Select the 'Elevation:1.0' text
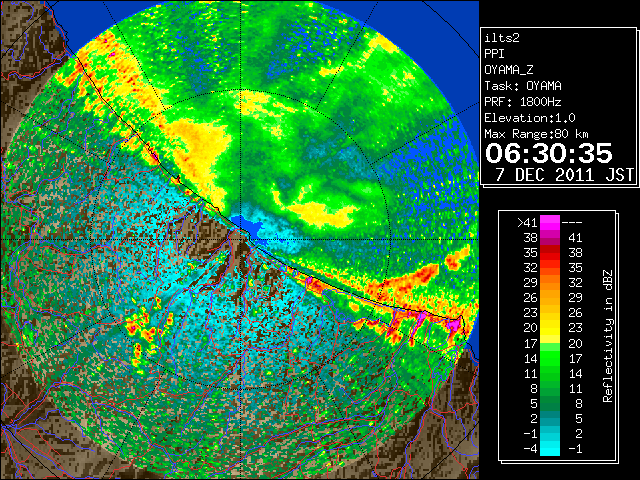This screenshot has width=640, height=480. [530, 118]
